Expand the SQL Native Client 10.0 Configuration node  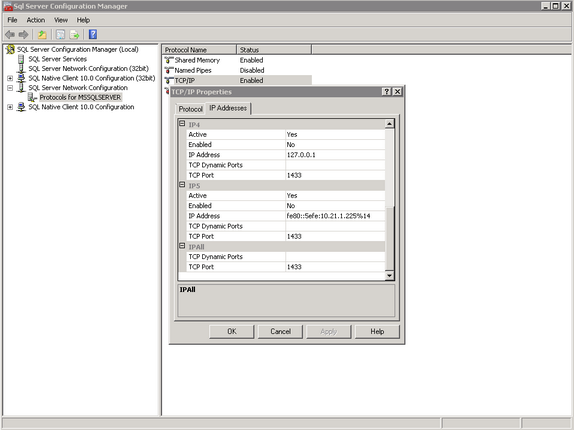pos(10,107)
